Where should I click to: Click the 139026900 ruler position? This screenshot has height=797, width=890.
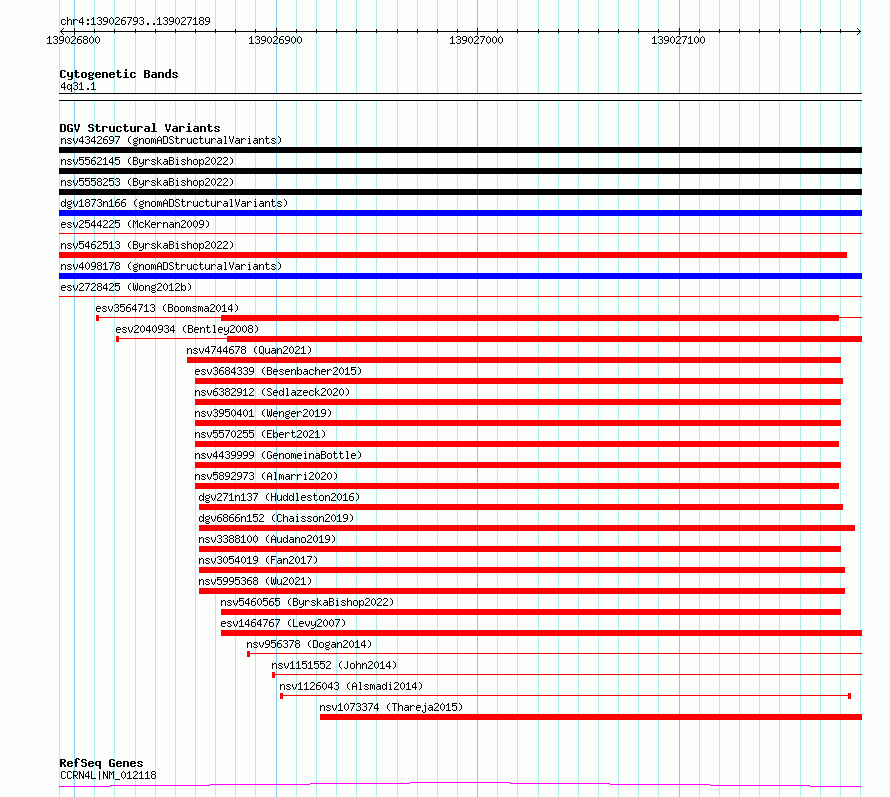(x=275, y=40)
